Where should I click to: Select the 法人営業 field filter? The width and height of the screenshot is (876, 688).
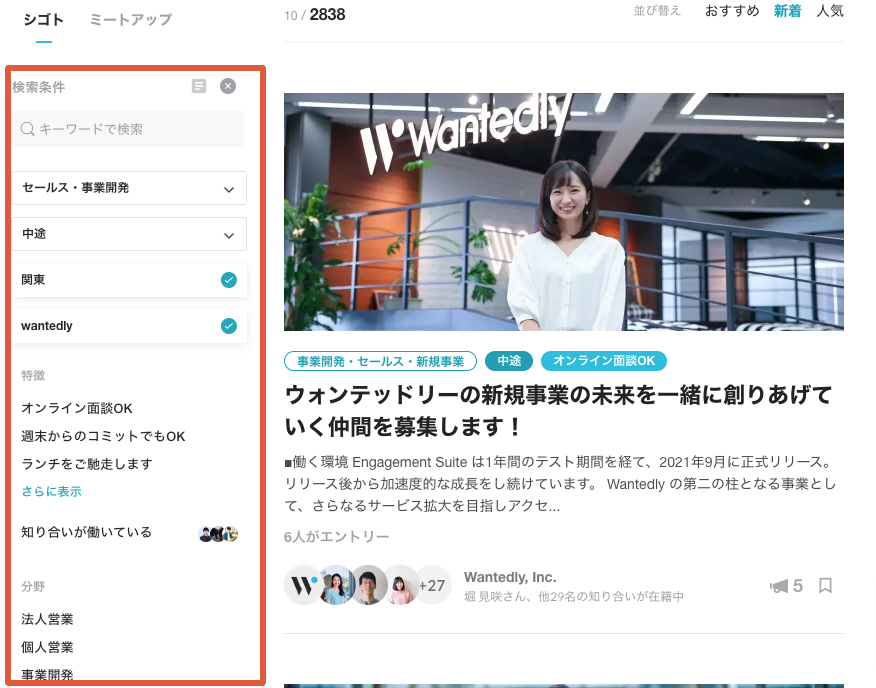(x=47, y=619)
